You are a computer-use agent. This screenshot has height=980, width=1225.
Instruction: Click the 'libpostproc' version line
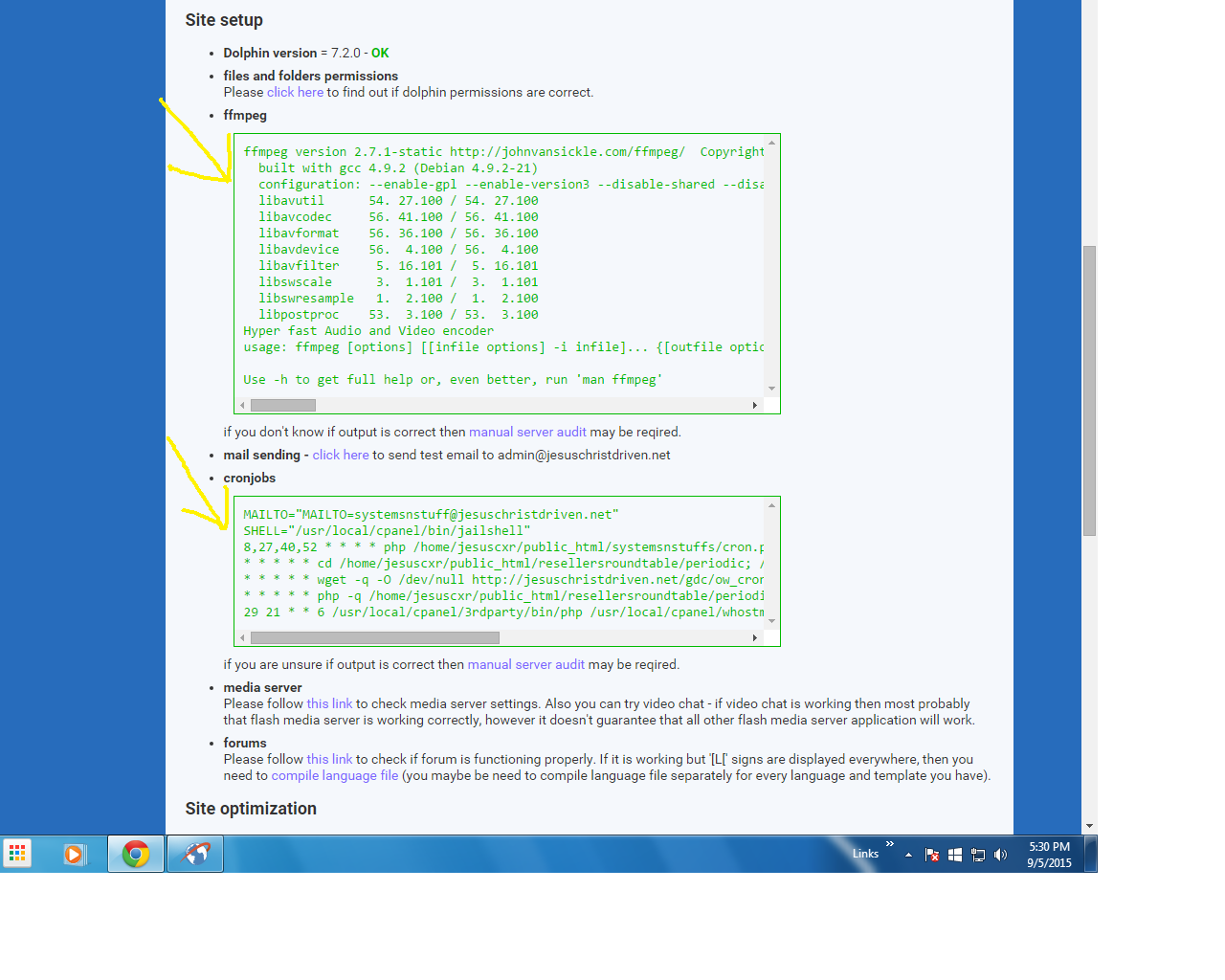(398, 314)
